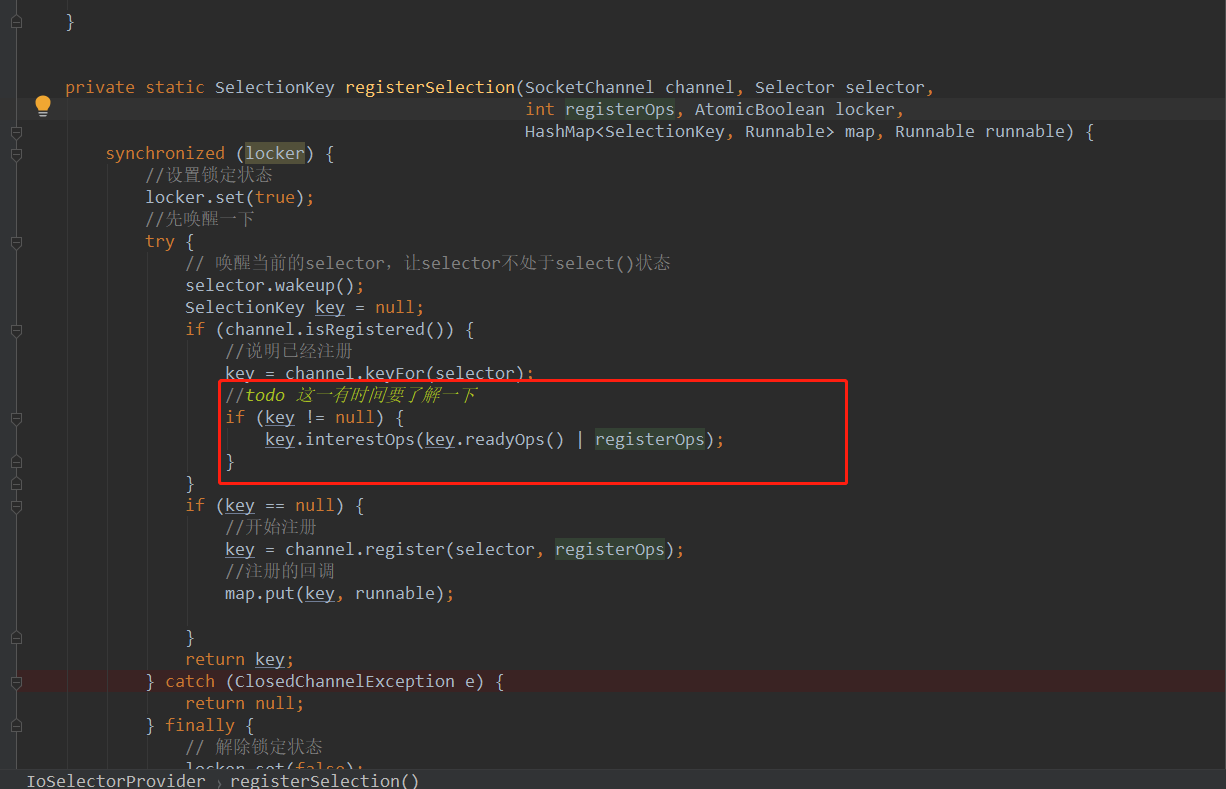Click the //注册的回调 comment
This screenshot has height=789, width=1226.
click(x=280, y=572)
